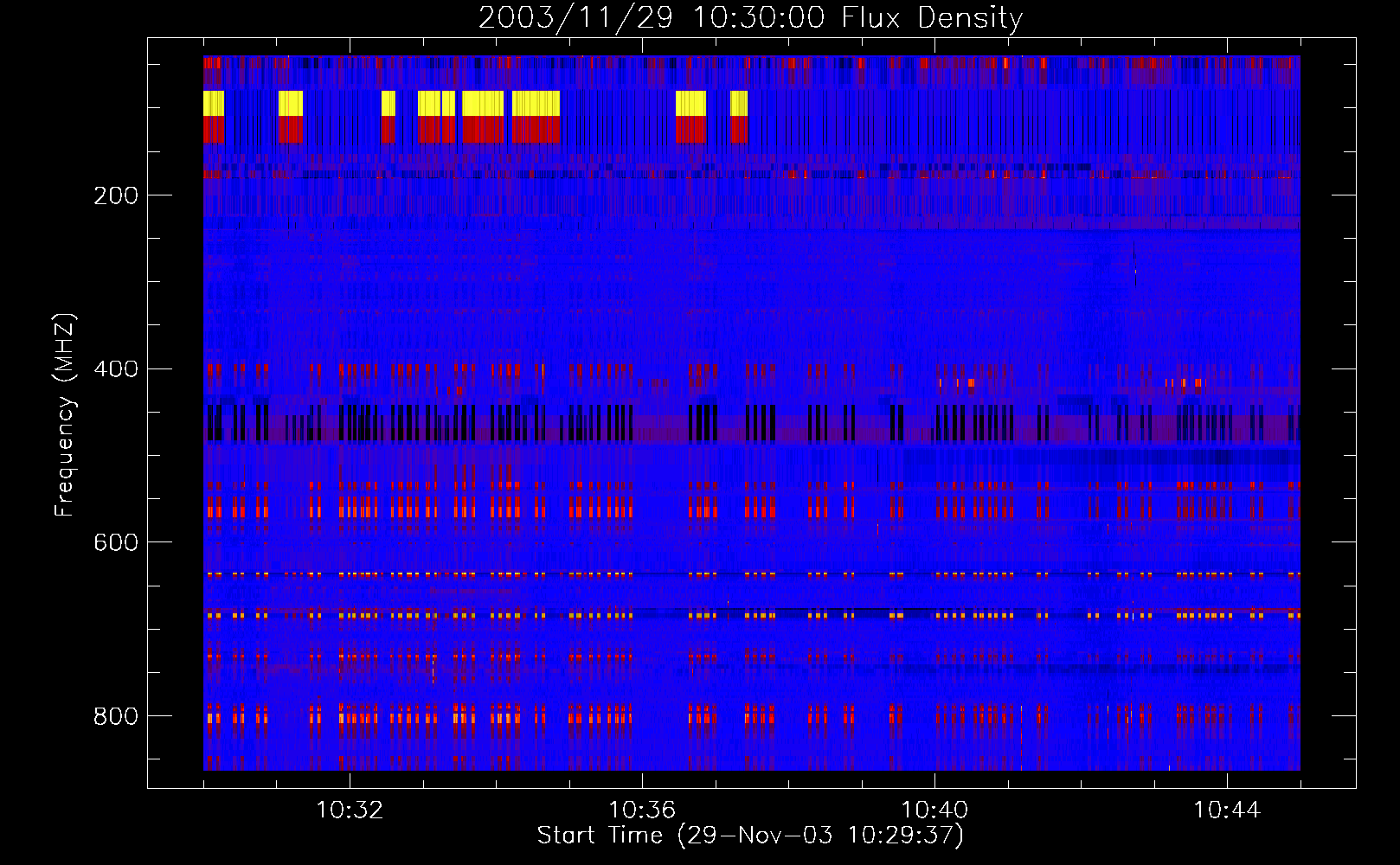Click the 10:32 time tick label
This screenshot has height=865, width=1400.
pyautogui.click(x=350, y=811)
